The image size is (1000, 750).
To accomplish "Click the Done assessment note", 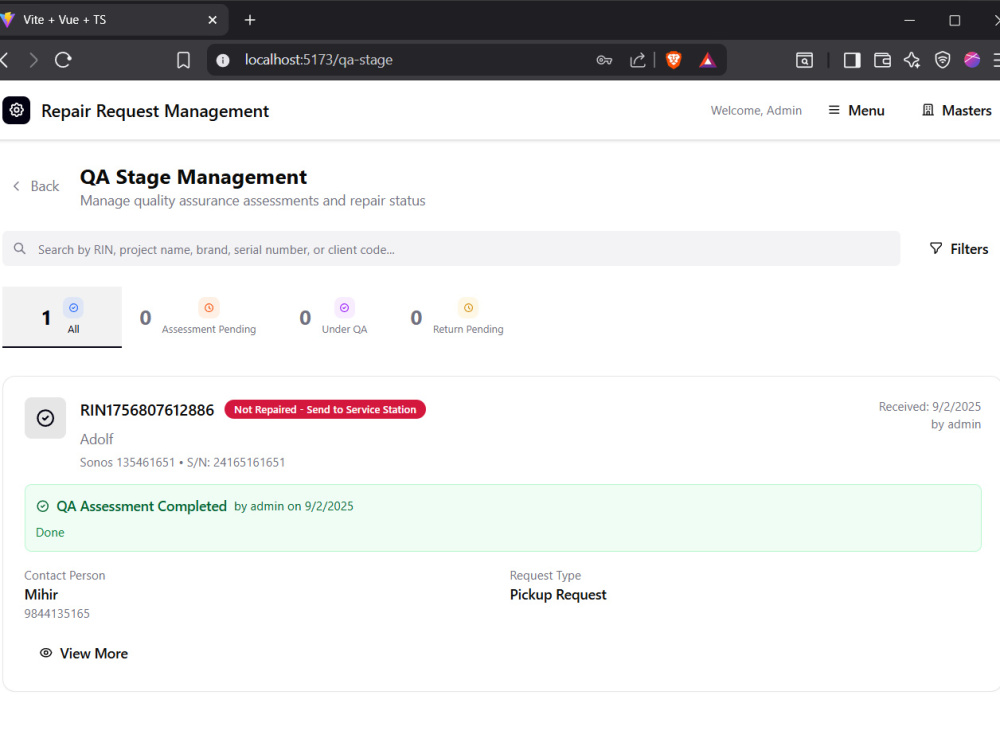I will coord(50,533).
